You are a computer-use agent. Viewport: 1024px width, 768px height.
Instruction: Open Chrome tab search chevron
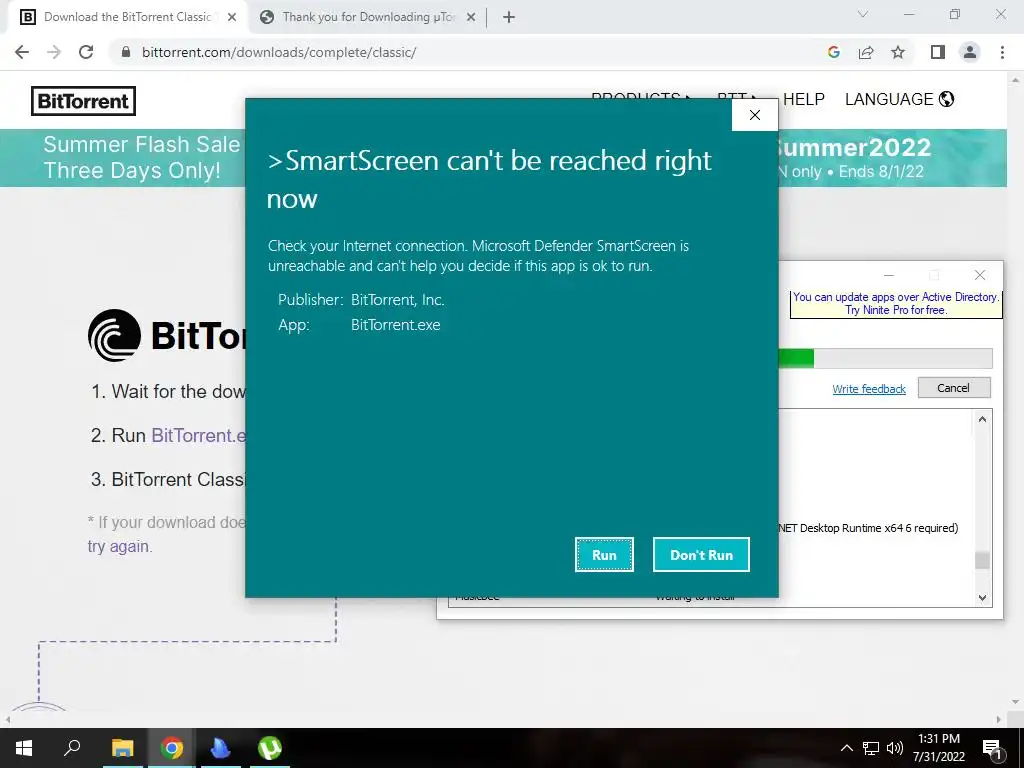pos(863,14)
